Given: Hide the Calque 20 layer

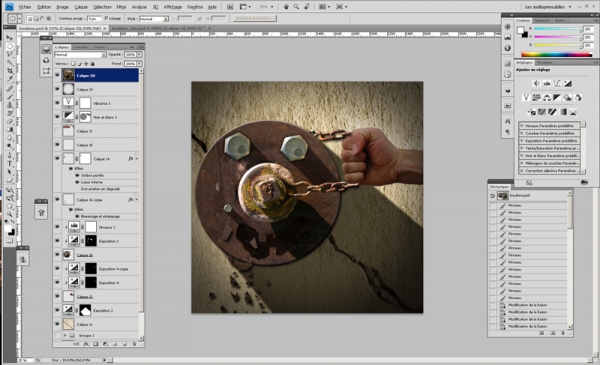Looking at the screenshot, I should pyautogui.click(x=57, y=75).
